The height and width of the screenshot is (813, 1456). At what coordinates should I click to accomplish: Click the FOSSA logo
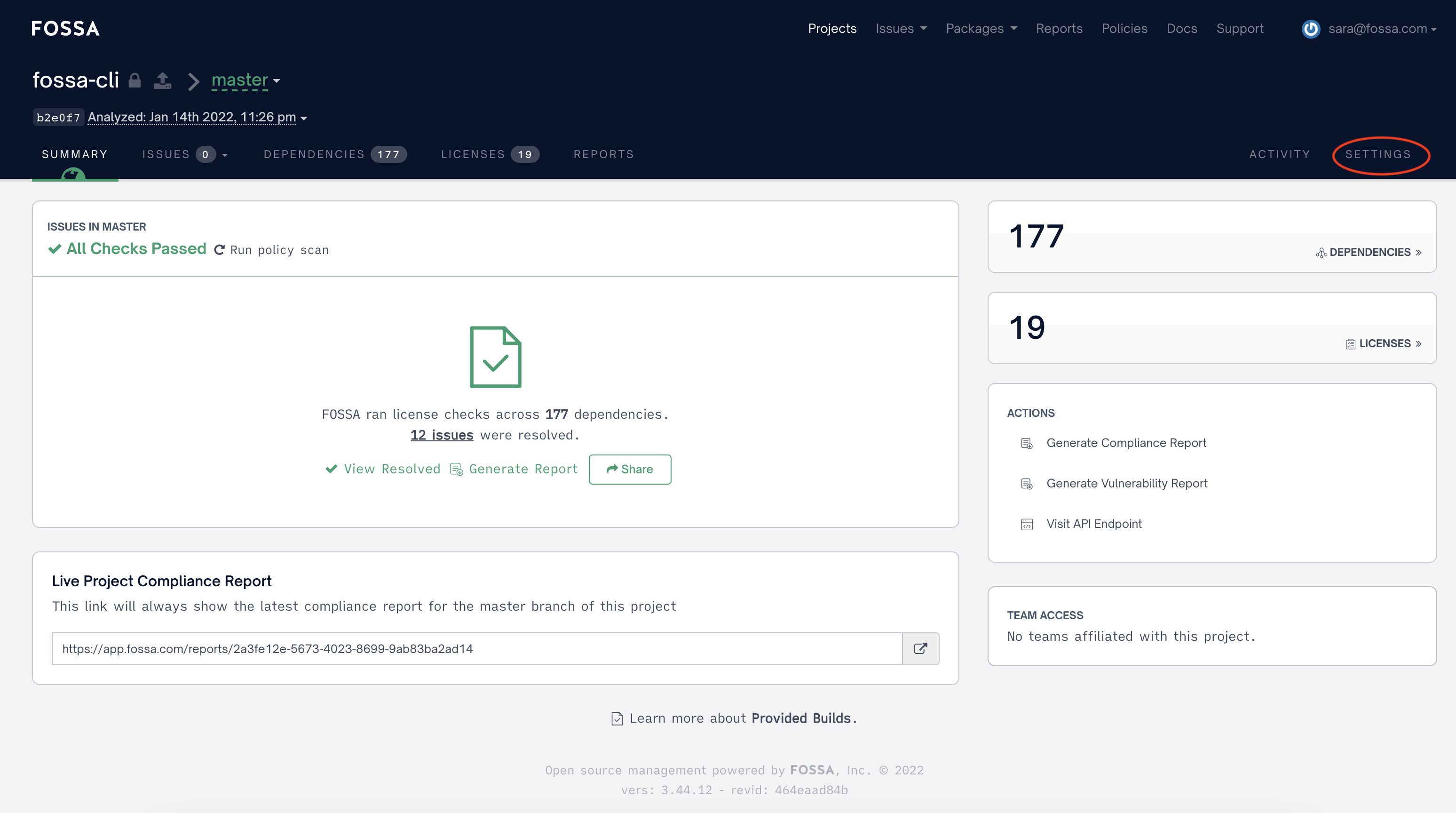(65, 28)
